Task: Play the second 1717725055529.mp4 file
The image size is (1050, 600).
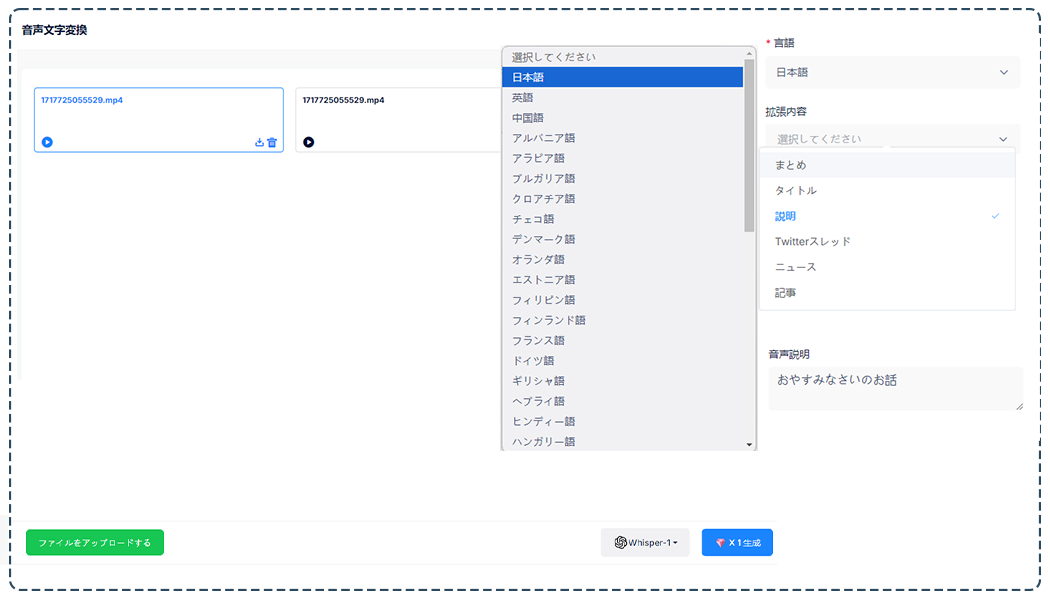Action: point(308,142)
